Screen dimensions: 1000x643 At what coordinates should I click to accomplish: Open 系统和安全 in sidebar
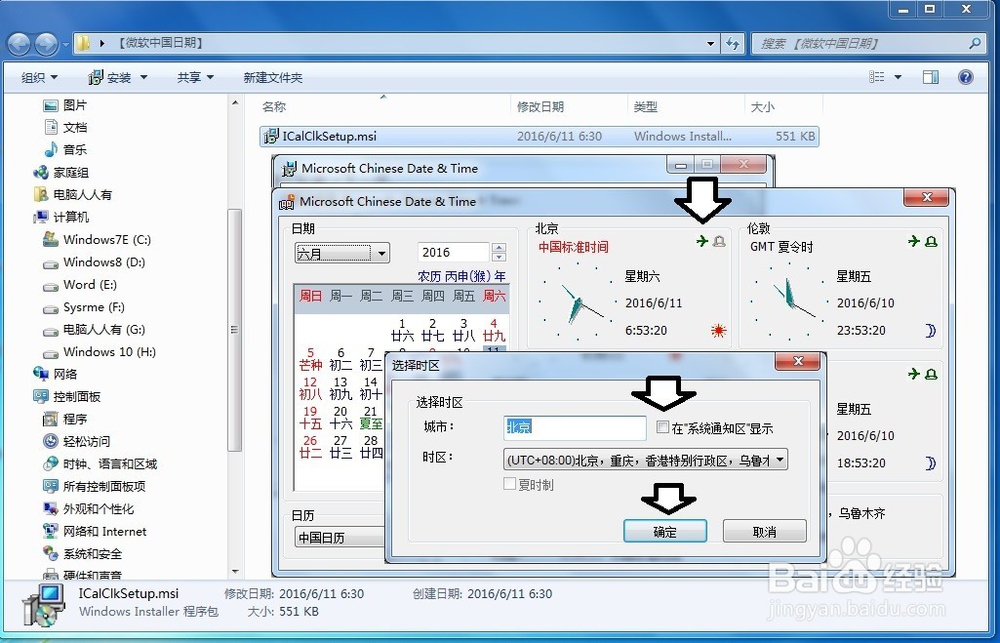click(82, 554)
